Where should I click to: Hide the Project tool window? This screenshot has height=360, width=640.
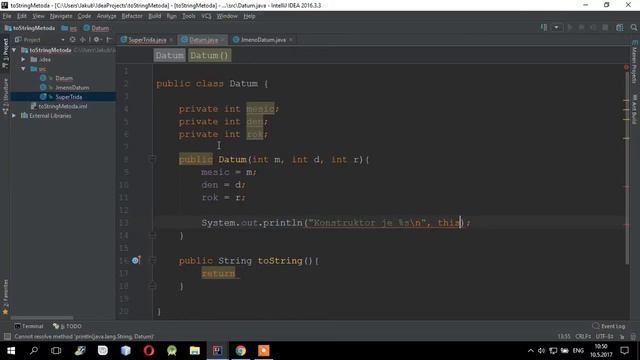109,40
